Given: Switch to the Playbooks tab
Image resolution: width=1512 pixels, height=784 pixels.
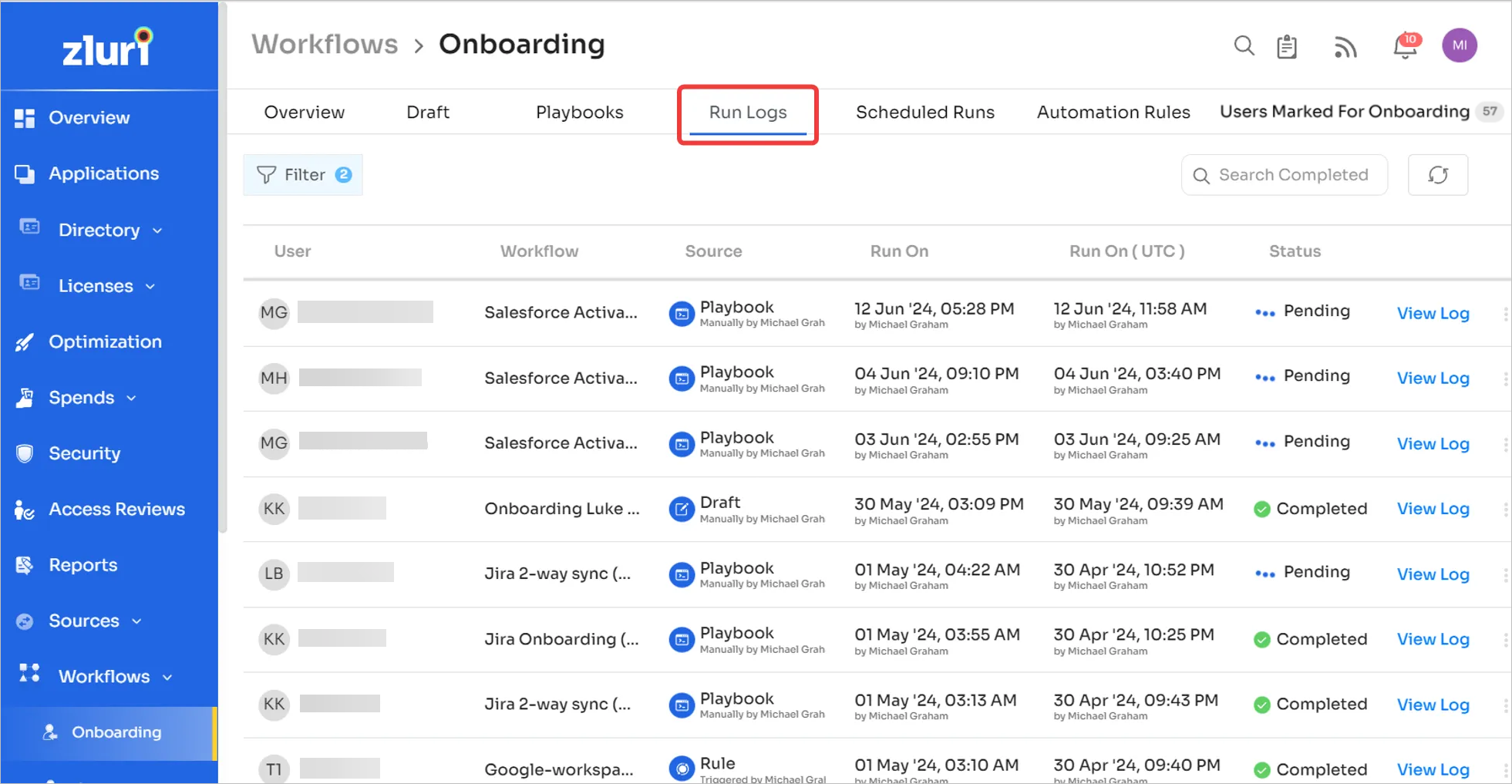Looking at the screenshot, I should pyautogui.click(x=579, y=113).
